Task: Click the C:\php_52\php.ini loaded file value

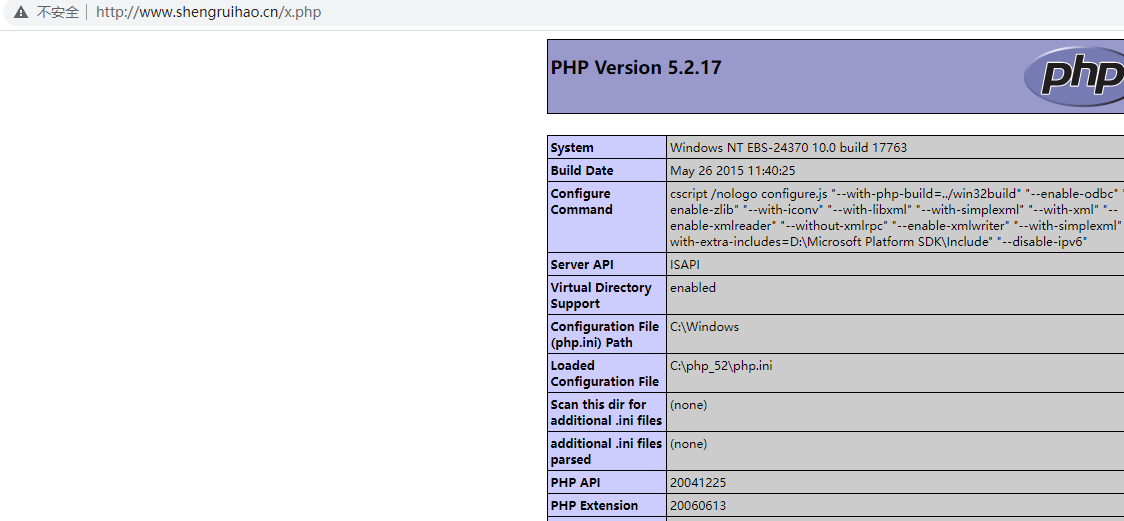Action: pos(720,366)
